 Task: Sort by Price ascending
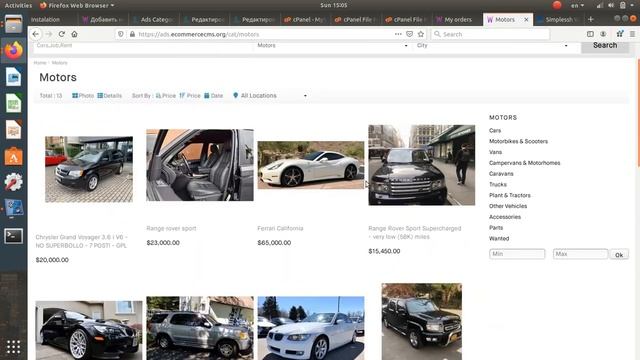(166, 96)
